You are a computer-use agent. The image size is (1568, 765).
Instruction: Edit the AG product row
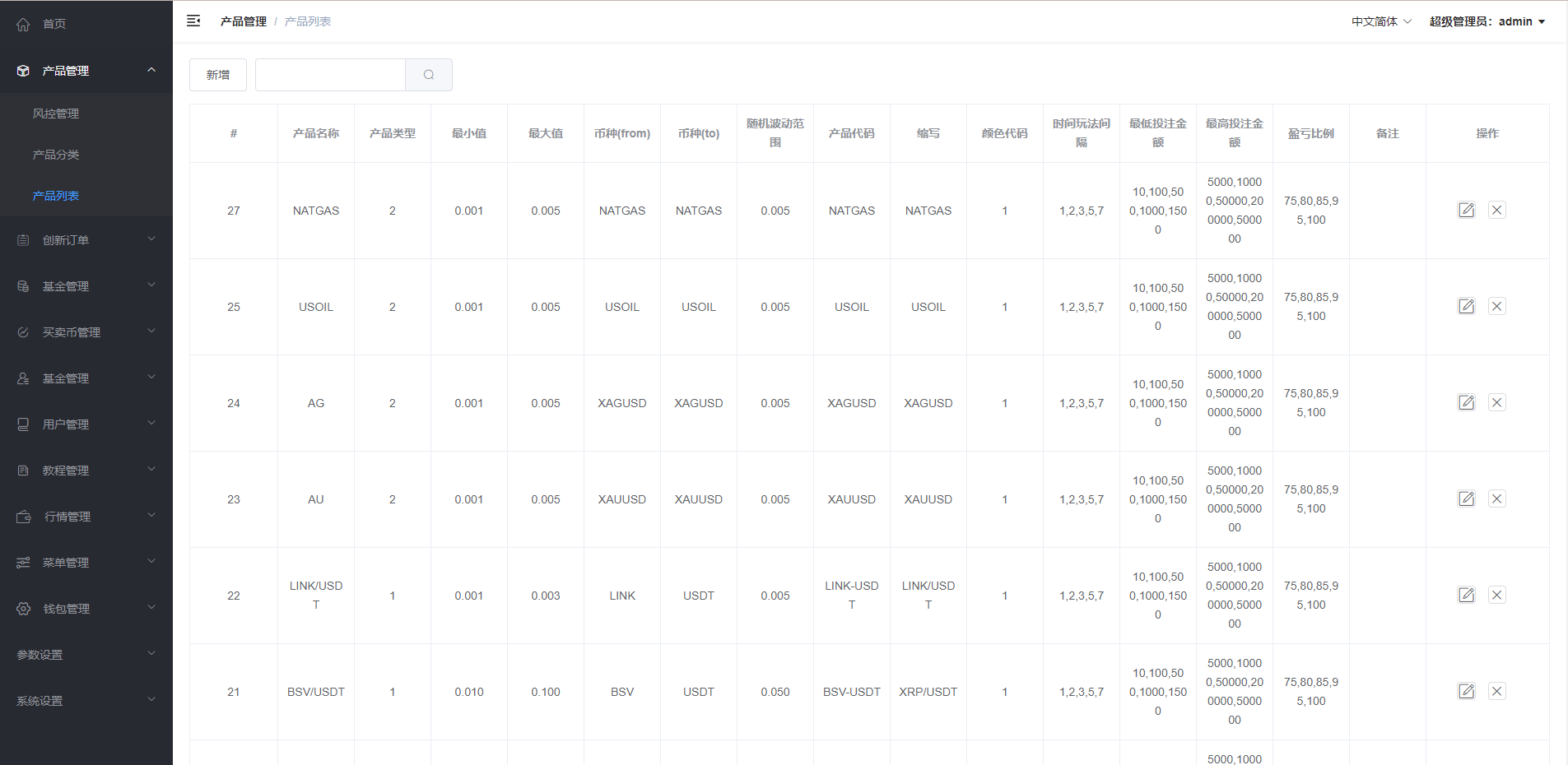(1466, 403)
